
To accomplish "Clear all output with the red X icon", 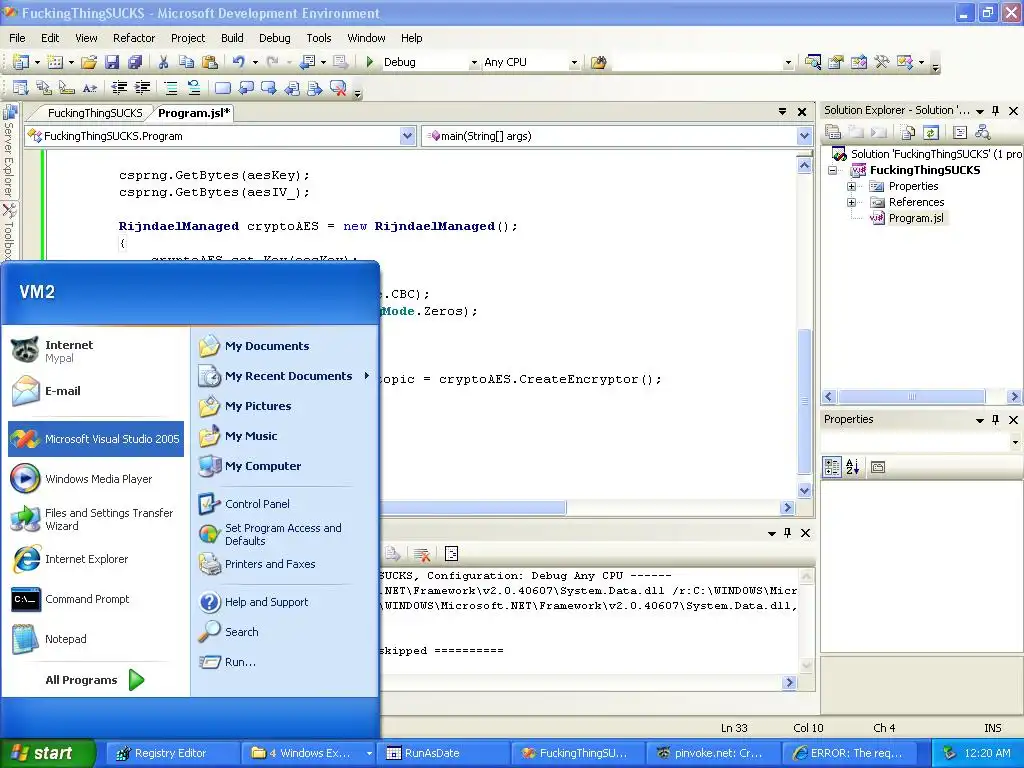I will pyautogui.click(x=422, y=554).
